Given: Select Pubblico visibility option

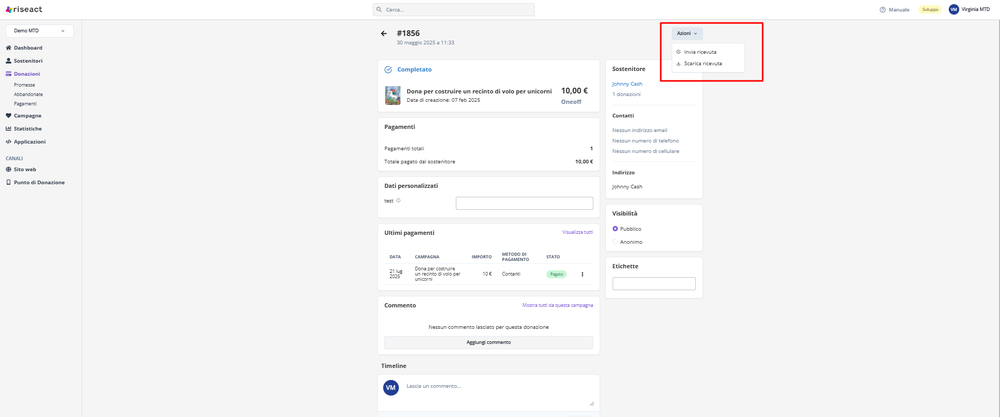Looking at the screenshot, I should [616, 229].
